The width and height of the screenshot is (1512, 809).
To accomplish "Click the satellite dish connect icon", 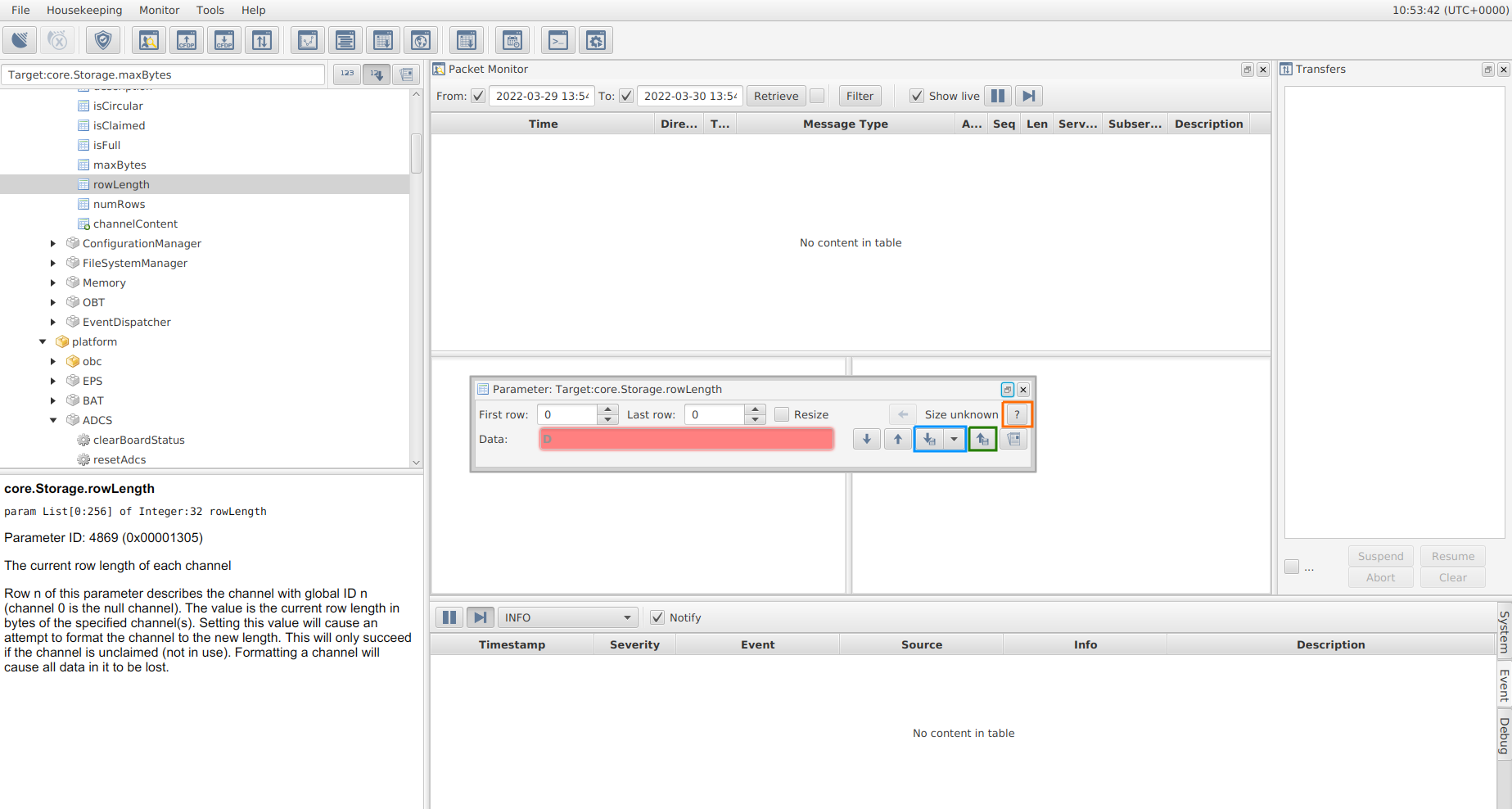I will pyautogui.click(x=20, y=40).
